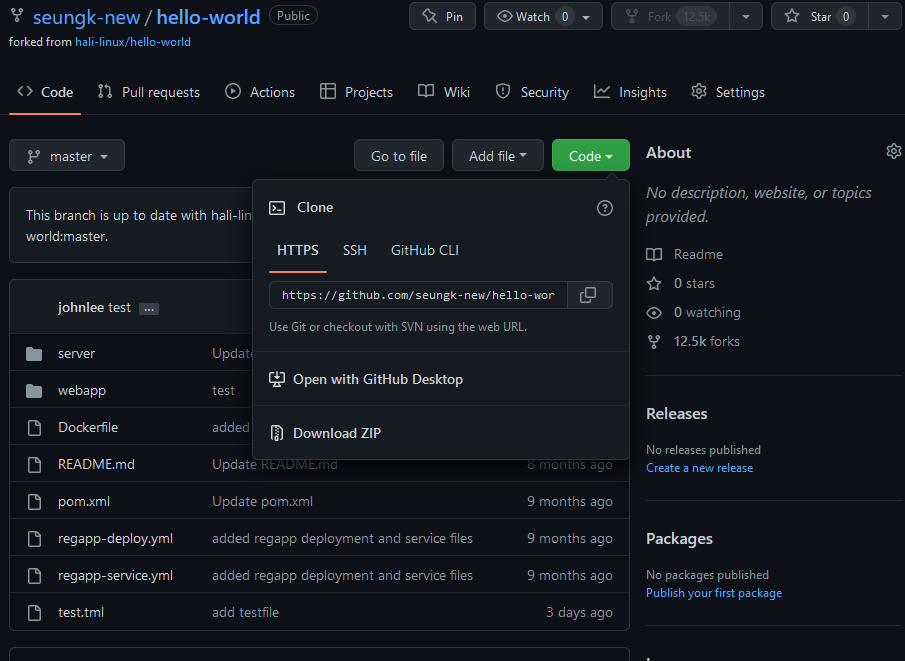Click the Clone help question mark icon
Screen dimensions: 905x661
[x=604, y=208]
